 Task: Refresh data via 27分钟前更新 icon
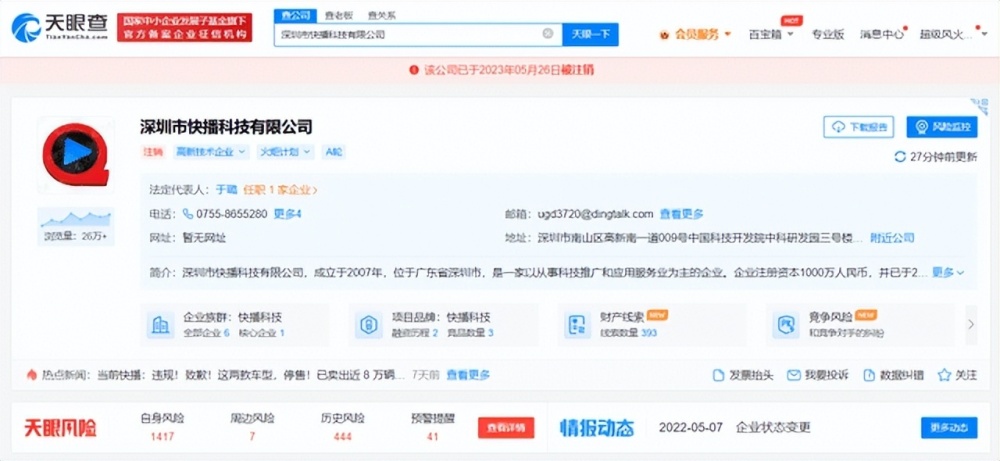(x=900, y=157)
